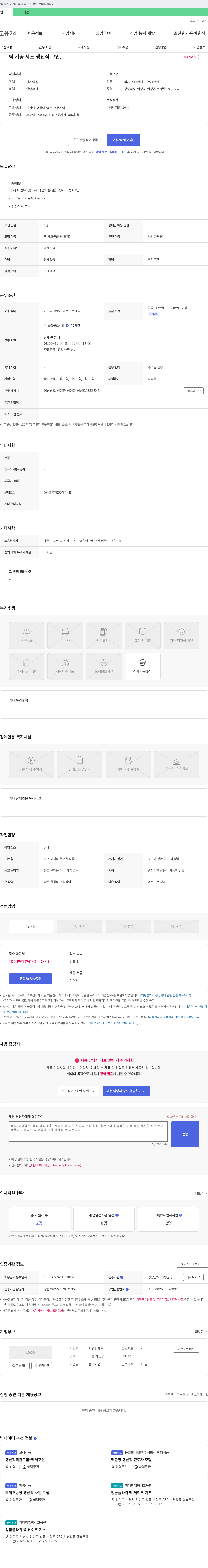Click the 기타 selection method icon
Screen dimensions: 208x1568
point(177,926)
